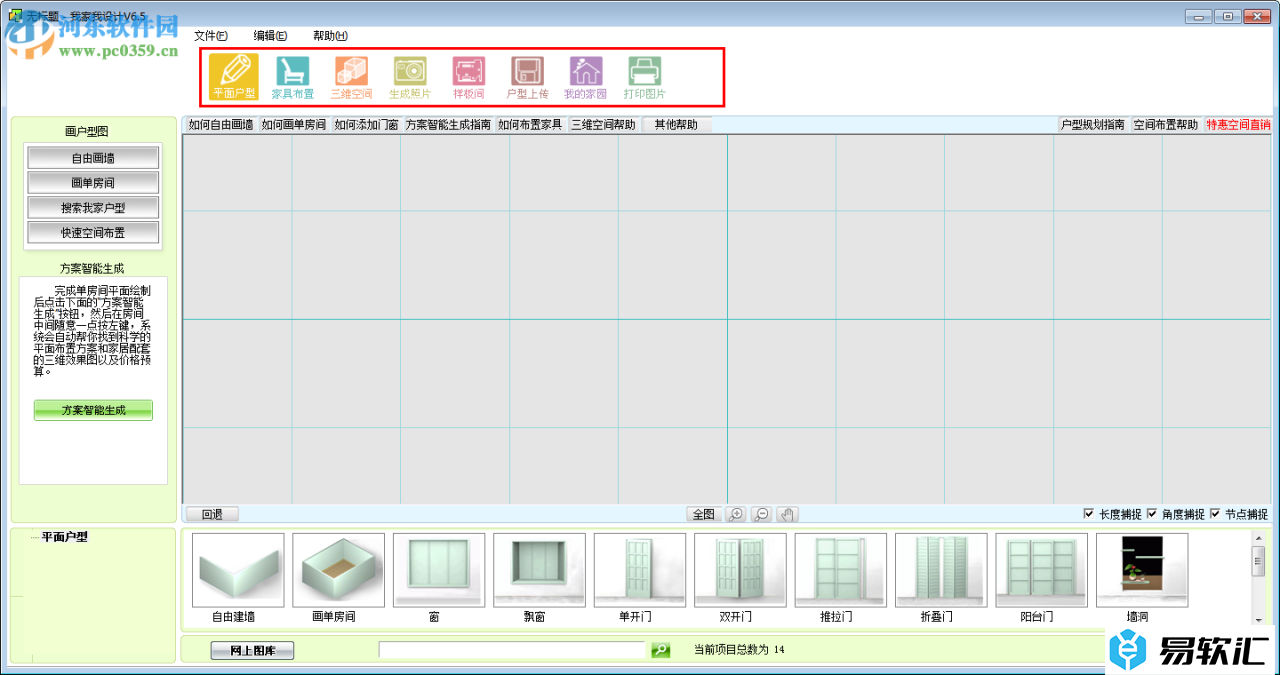Screen dimensions: 1280x675
Task: Click the 回退 undo button
Action: (x=212, y=514)
